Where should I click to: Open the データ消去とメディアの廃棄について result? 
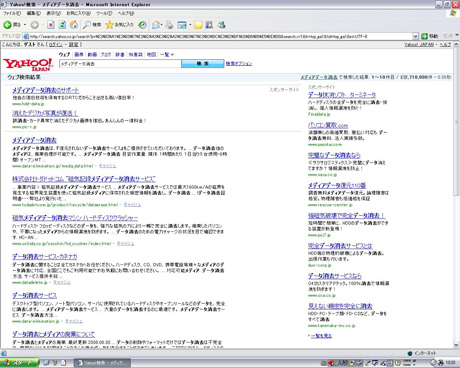point(54,334)
